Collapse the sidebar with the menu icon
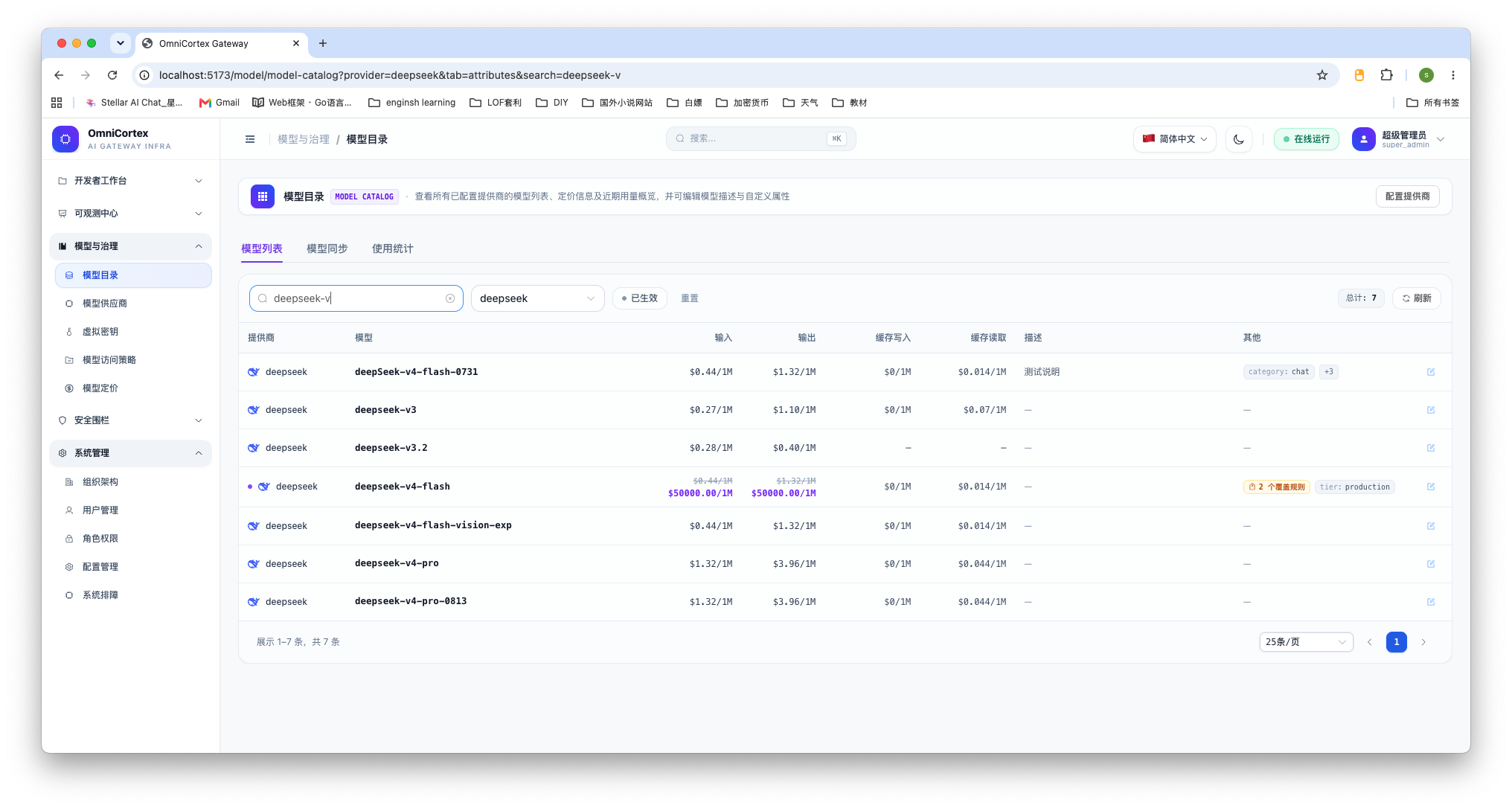Image resolution: width=1512 pixels, height=808 pixels. (x=250, y=139)
